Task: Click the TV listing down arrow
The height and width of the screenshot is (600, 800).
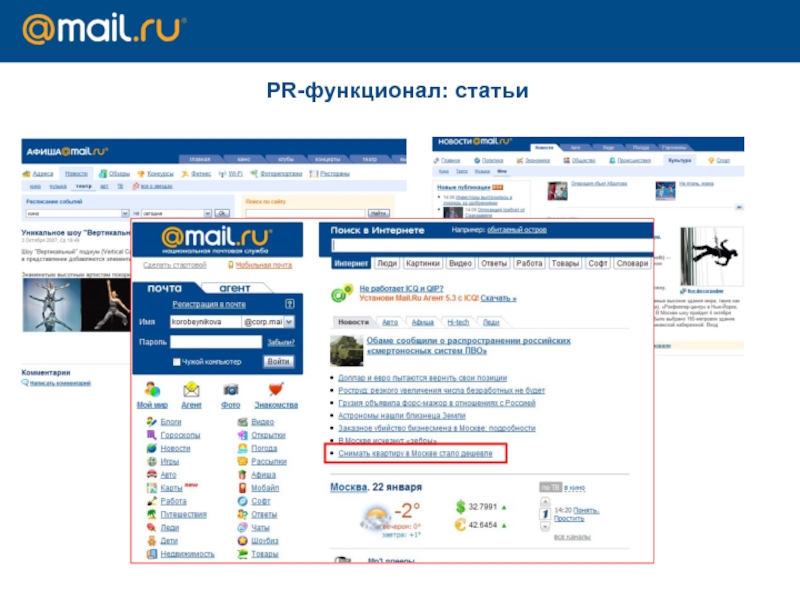Action: click(545, 526)
